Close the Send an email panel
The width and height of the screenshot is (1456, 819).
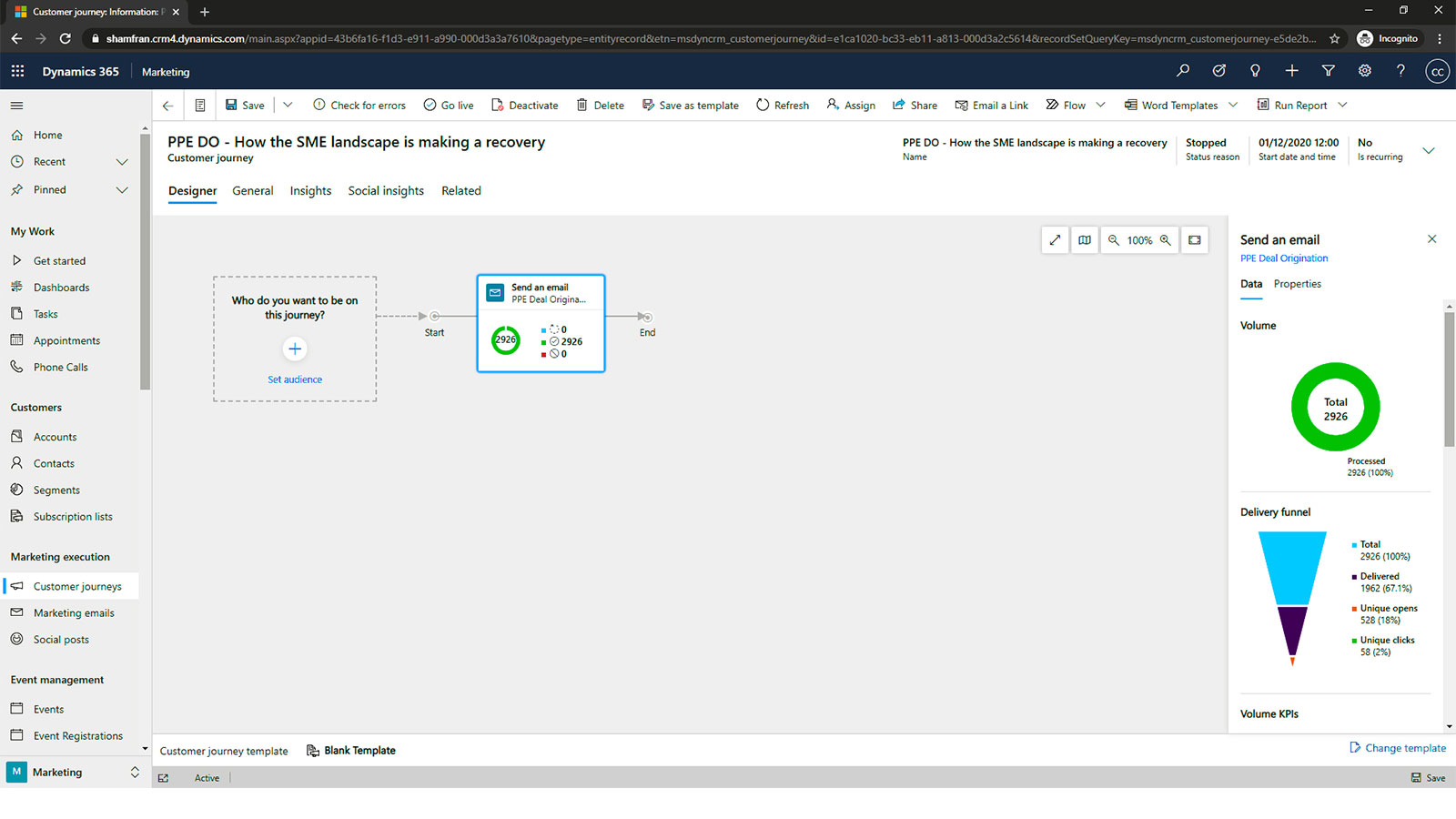(1431, 239)
